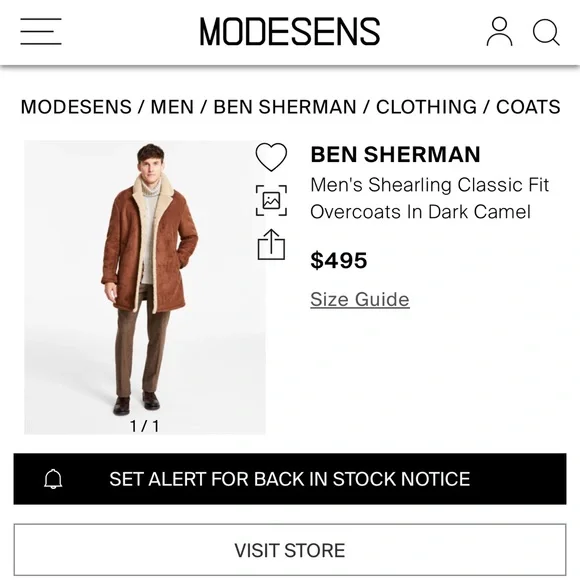View the shearling coat product image
The height and width of the screenshot is (580, 580).
[145, 287]
